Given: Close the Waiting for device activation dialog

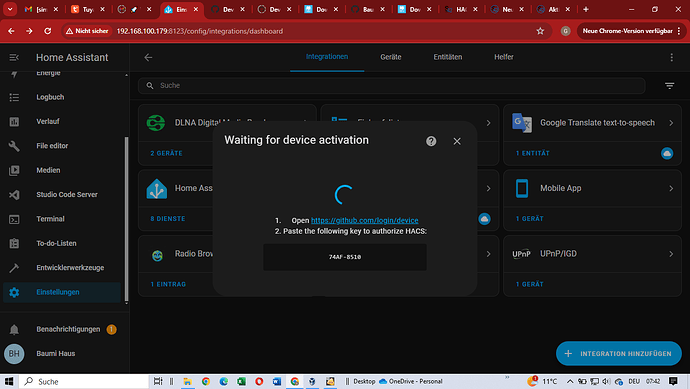Looking at the screenshot, I should click(457, 141).
